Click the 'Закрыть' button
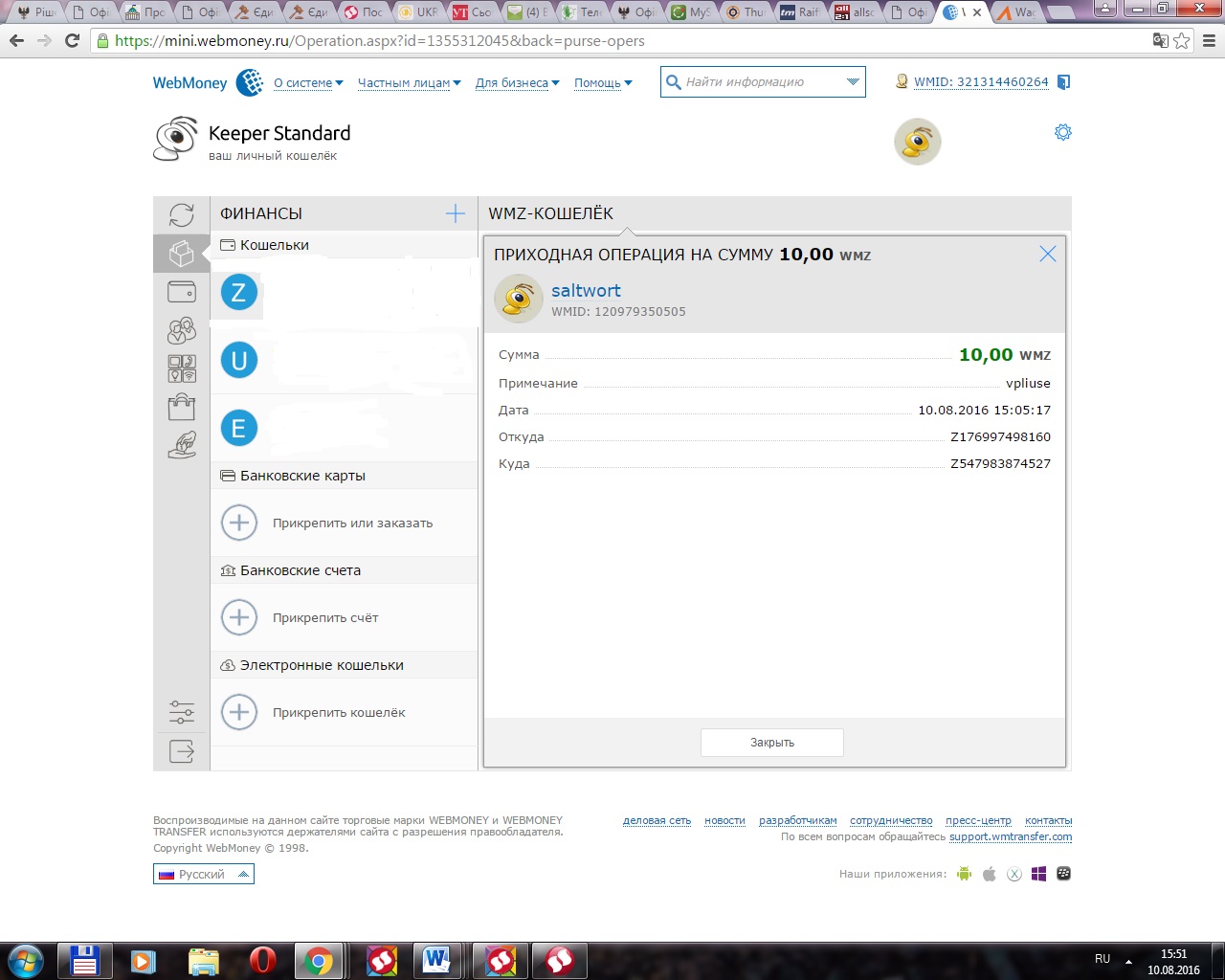1225x980 pixels. (x=772, y=743)
